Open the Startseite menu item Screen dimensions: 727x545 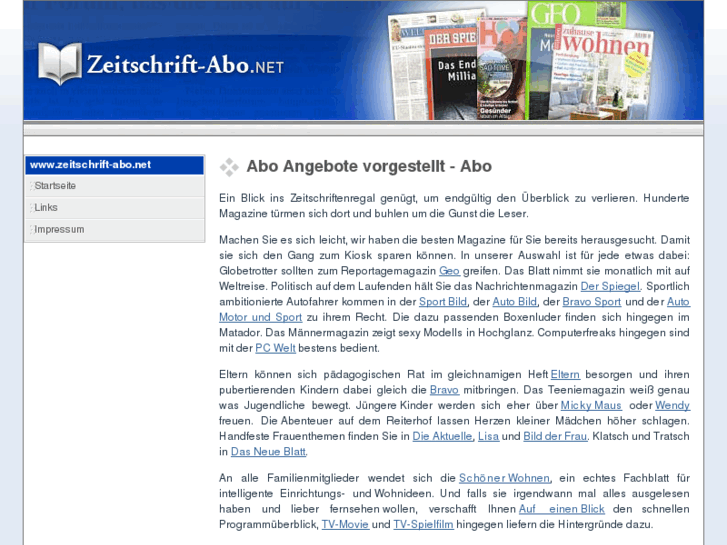click(115, 186)
